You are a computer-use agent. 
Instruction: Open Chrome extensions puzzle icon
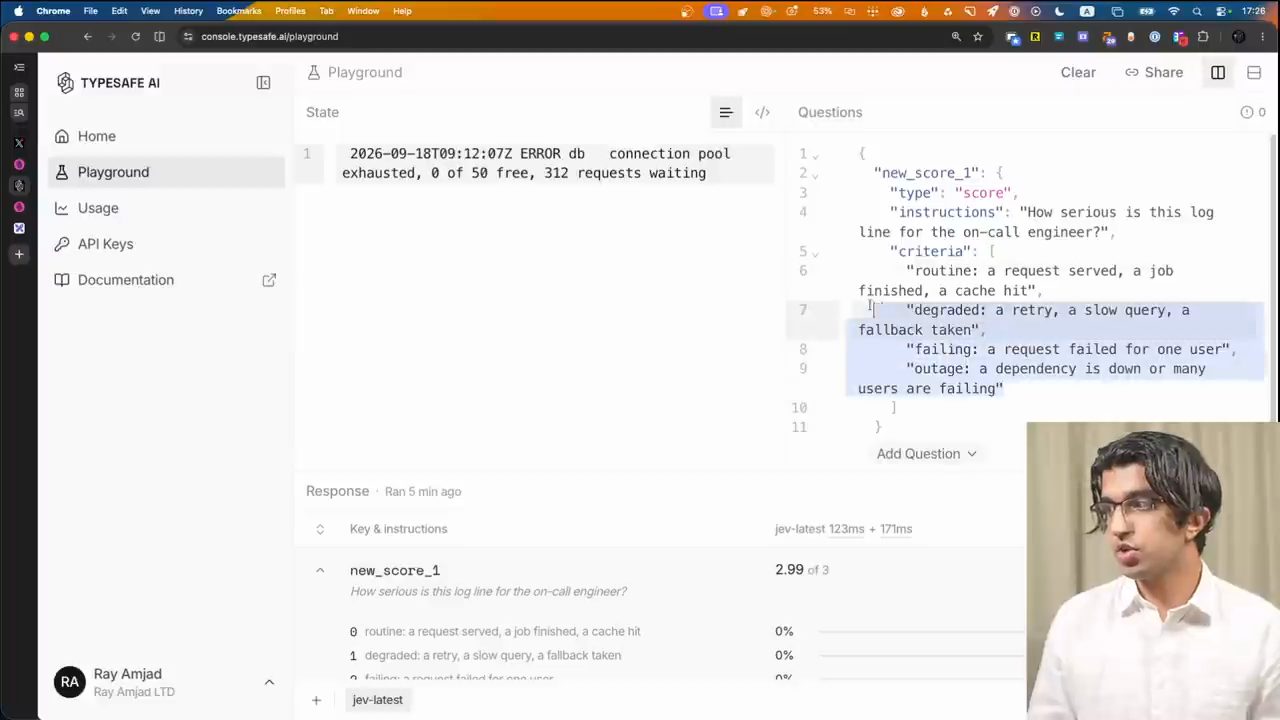[1203, 36]
